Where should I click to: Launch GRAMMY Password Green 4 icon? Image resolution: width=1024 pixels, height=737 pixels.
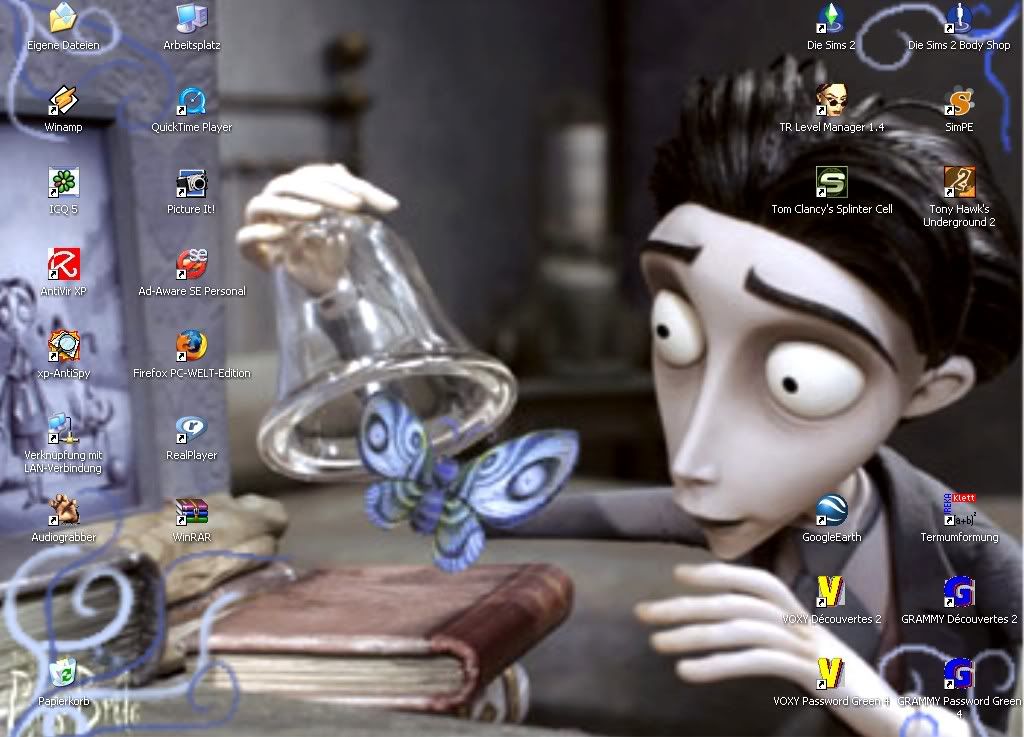959,674
